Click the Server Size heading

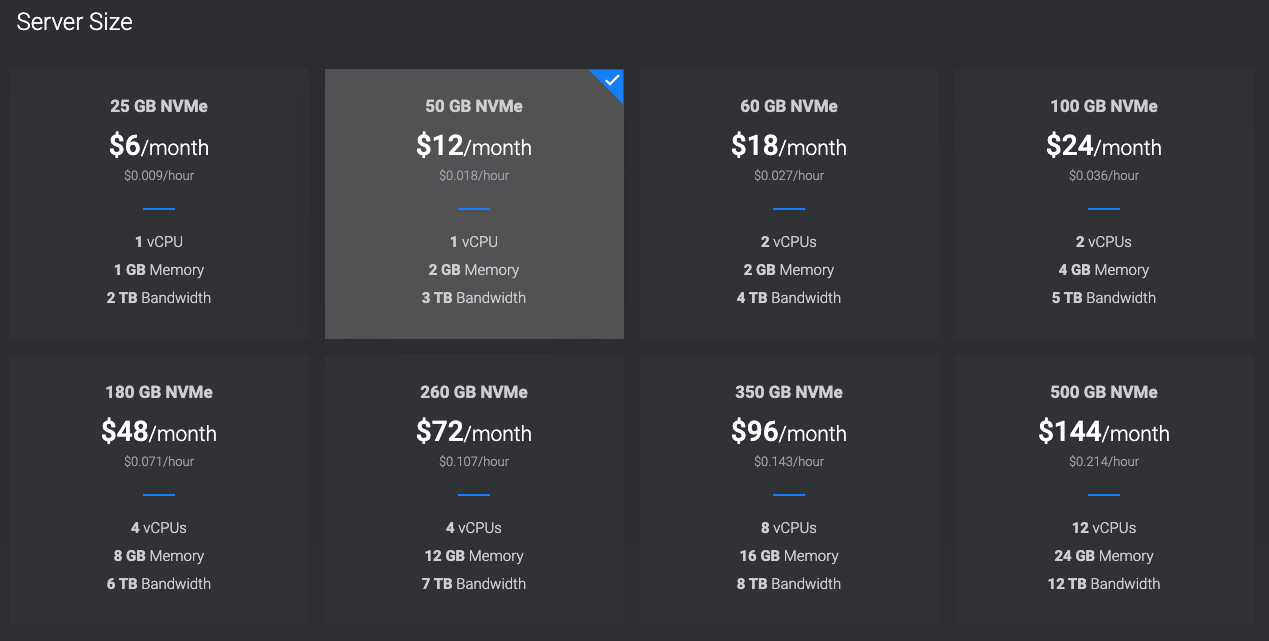[x=75, y=22]
